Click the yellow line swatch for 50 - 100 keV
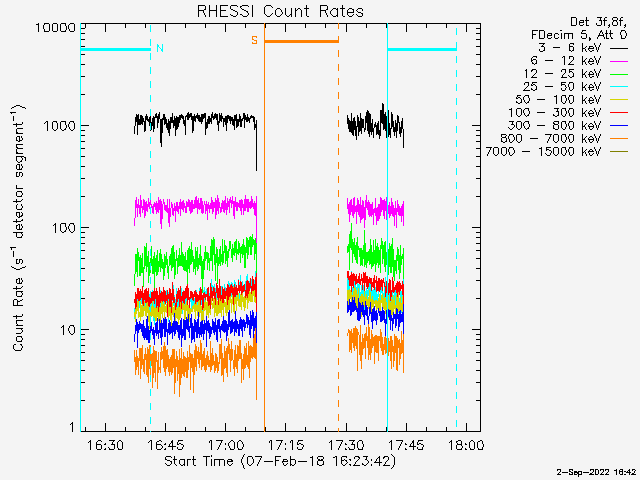 619,100
